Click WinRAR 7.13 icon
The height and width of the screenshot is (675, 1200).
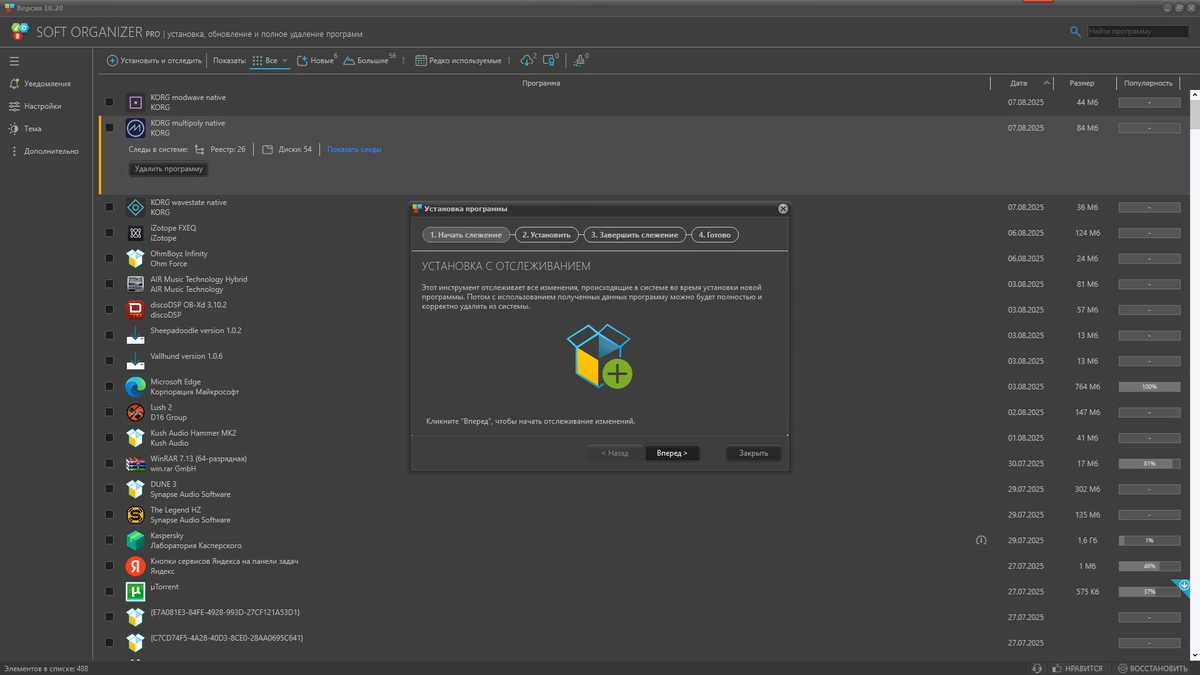pos(135,464)
